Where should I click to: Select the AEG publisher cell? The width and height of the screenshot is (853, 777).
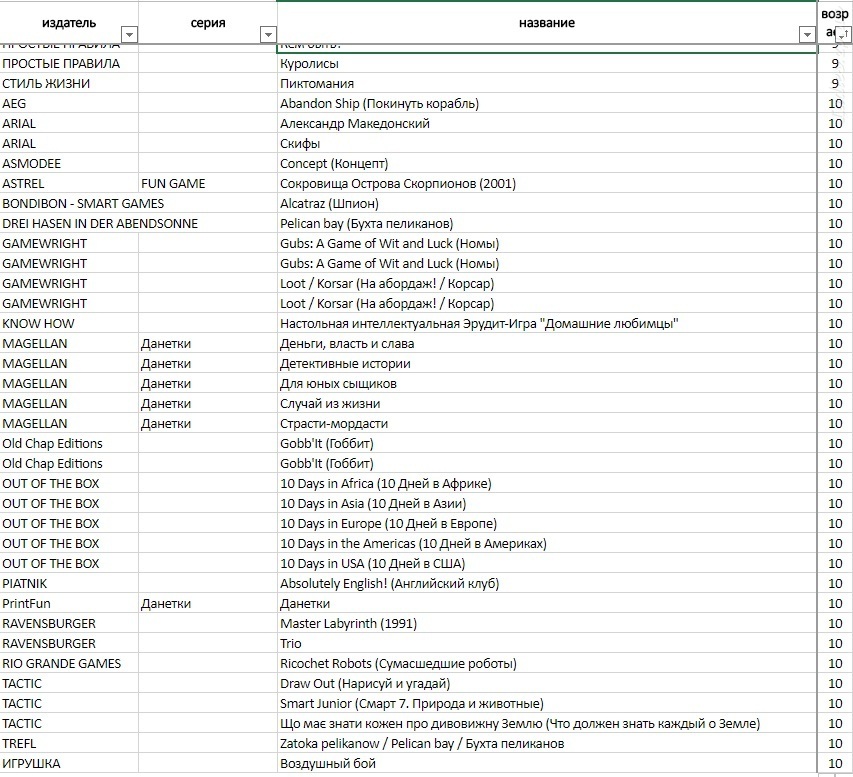click(x=69, y=103)
